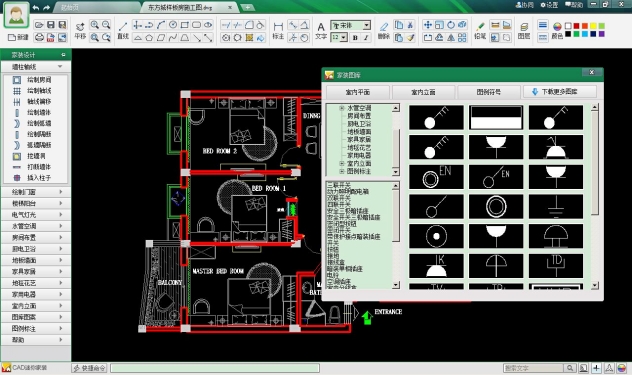Switch to the 室内立面 library tab

423,92
